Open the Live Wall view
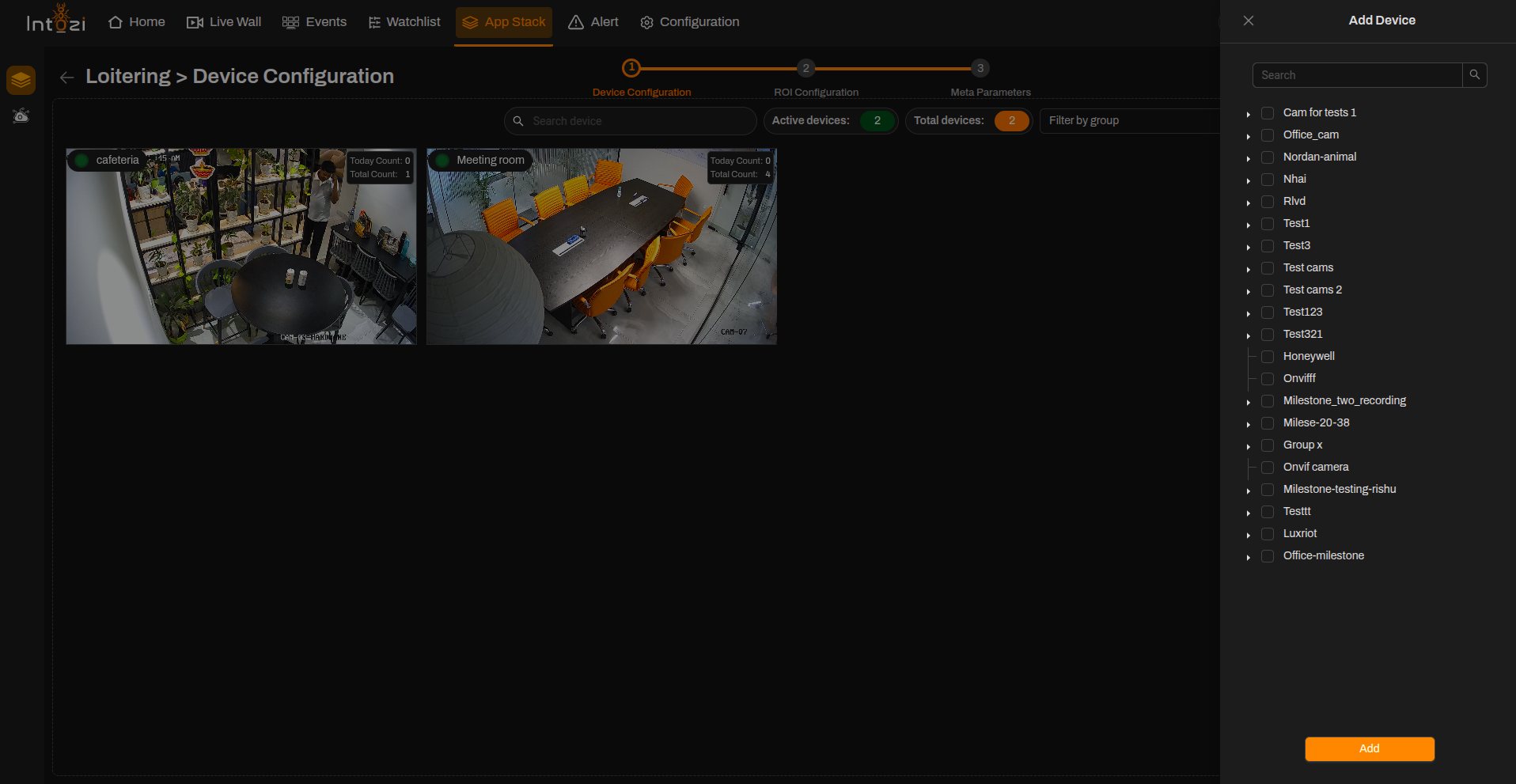Screen dimensions: 1516x784 pos(224,22)
